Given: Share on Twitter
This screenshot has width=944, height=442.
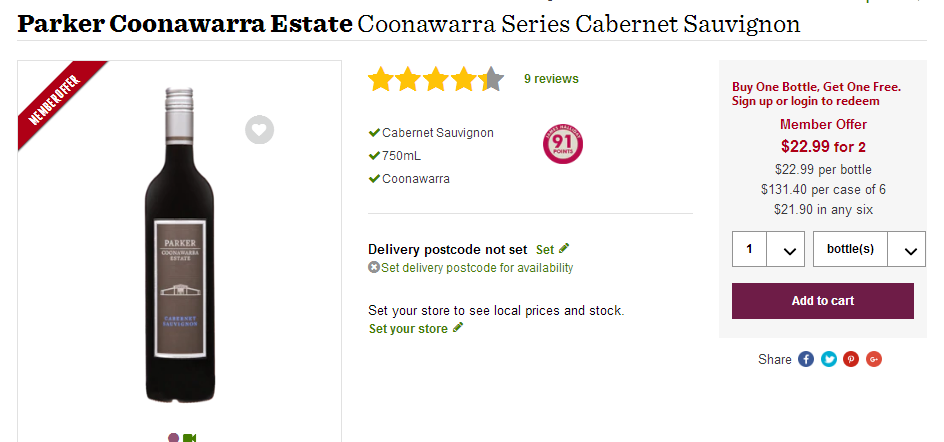Looking at the screenshot, I should (829, 359).
